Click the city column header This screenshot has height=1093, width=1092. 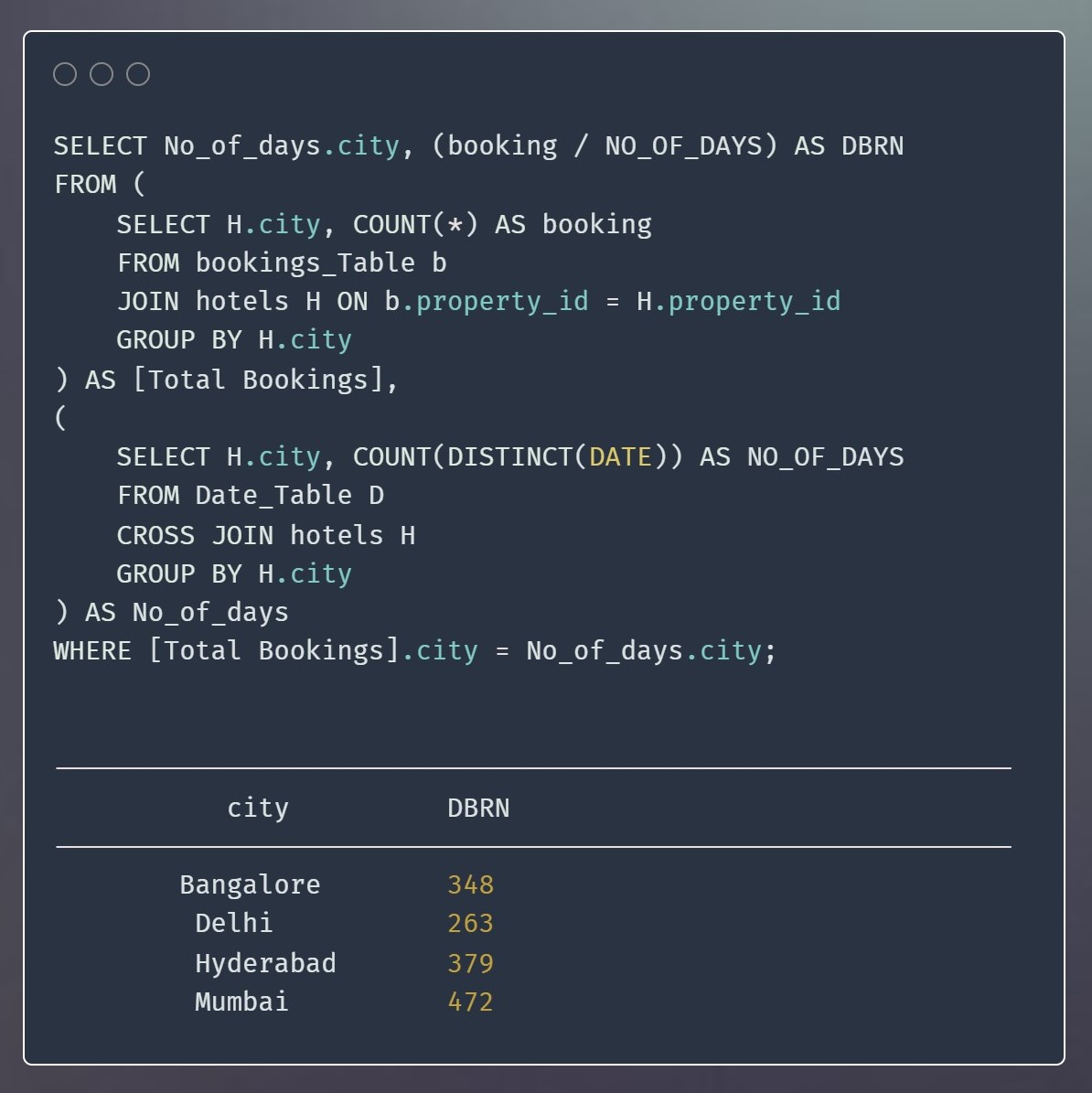point(257,809)
